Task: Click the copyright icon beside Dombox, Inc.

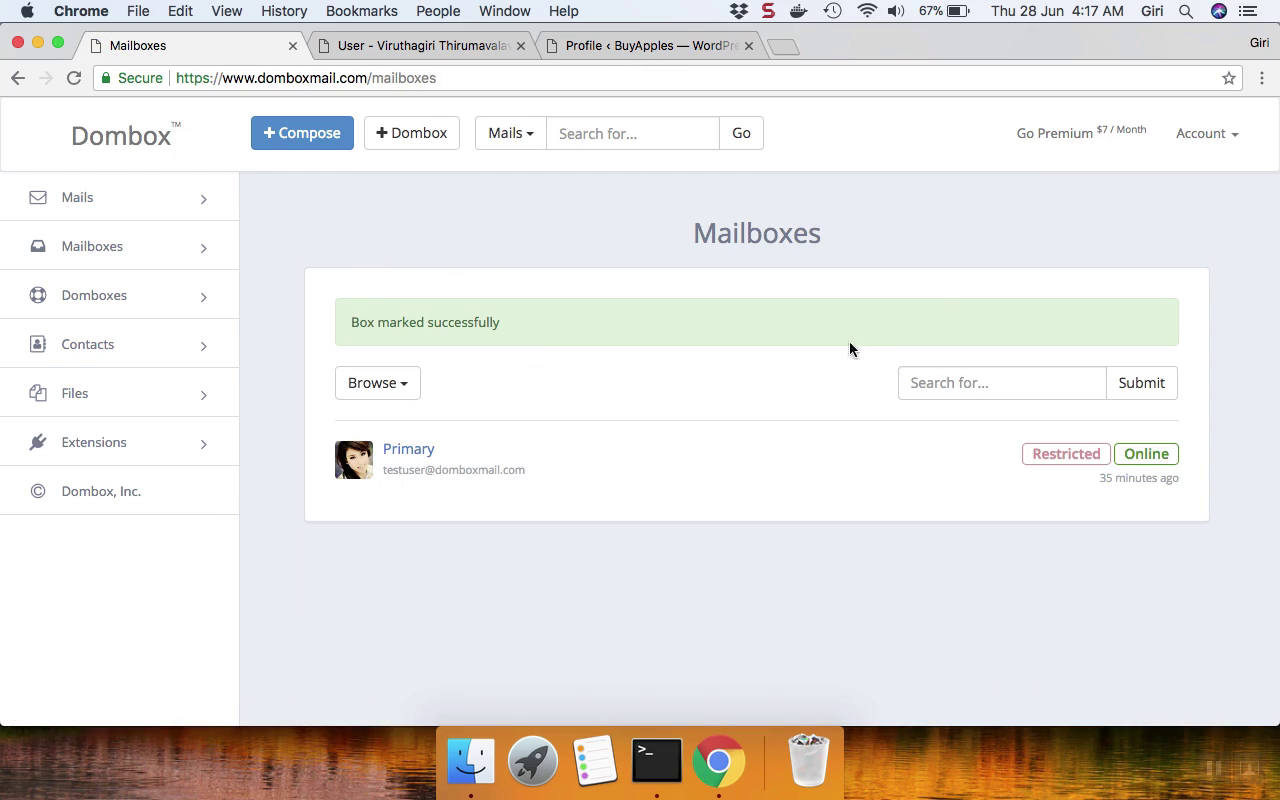Action: (38, 491)
